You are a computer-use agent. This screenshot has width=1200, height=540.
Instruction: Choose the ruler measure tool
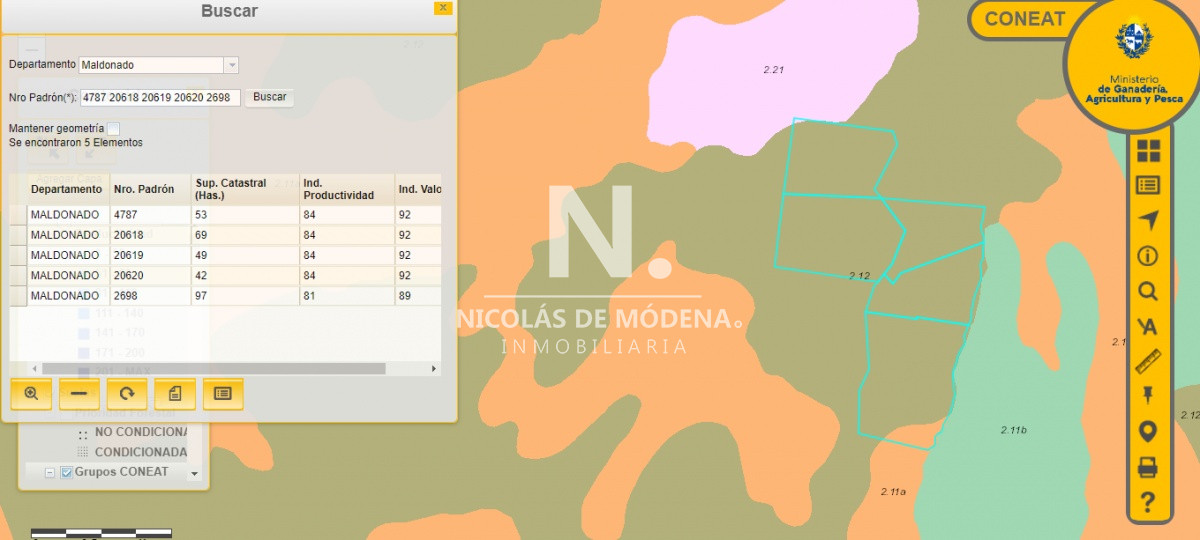tap(1148, 361)
